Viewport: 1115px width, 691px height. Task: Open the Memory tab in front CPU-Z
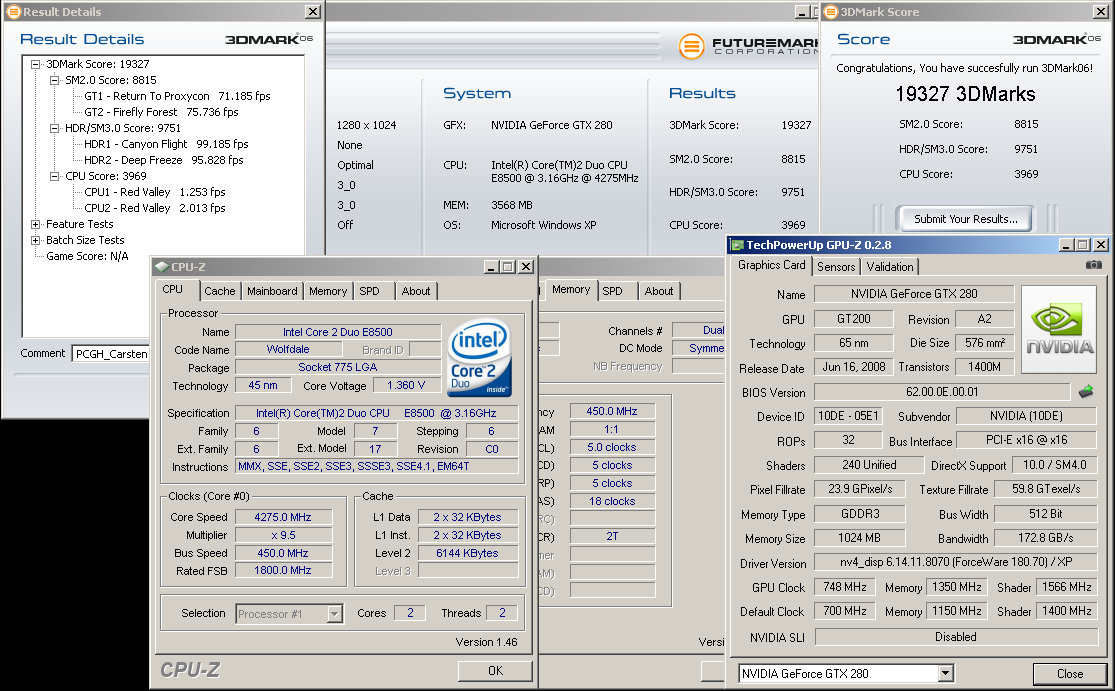[328, 291]
